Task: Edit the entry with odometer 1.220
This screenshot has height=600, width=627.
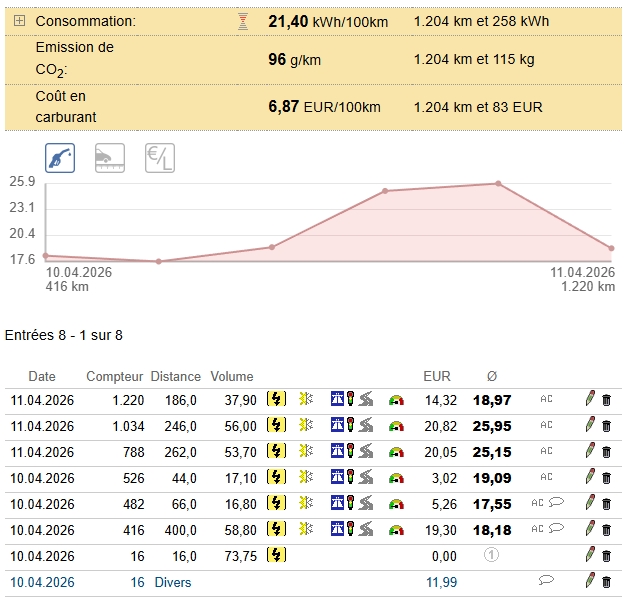Action: pos(590,400)
